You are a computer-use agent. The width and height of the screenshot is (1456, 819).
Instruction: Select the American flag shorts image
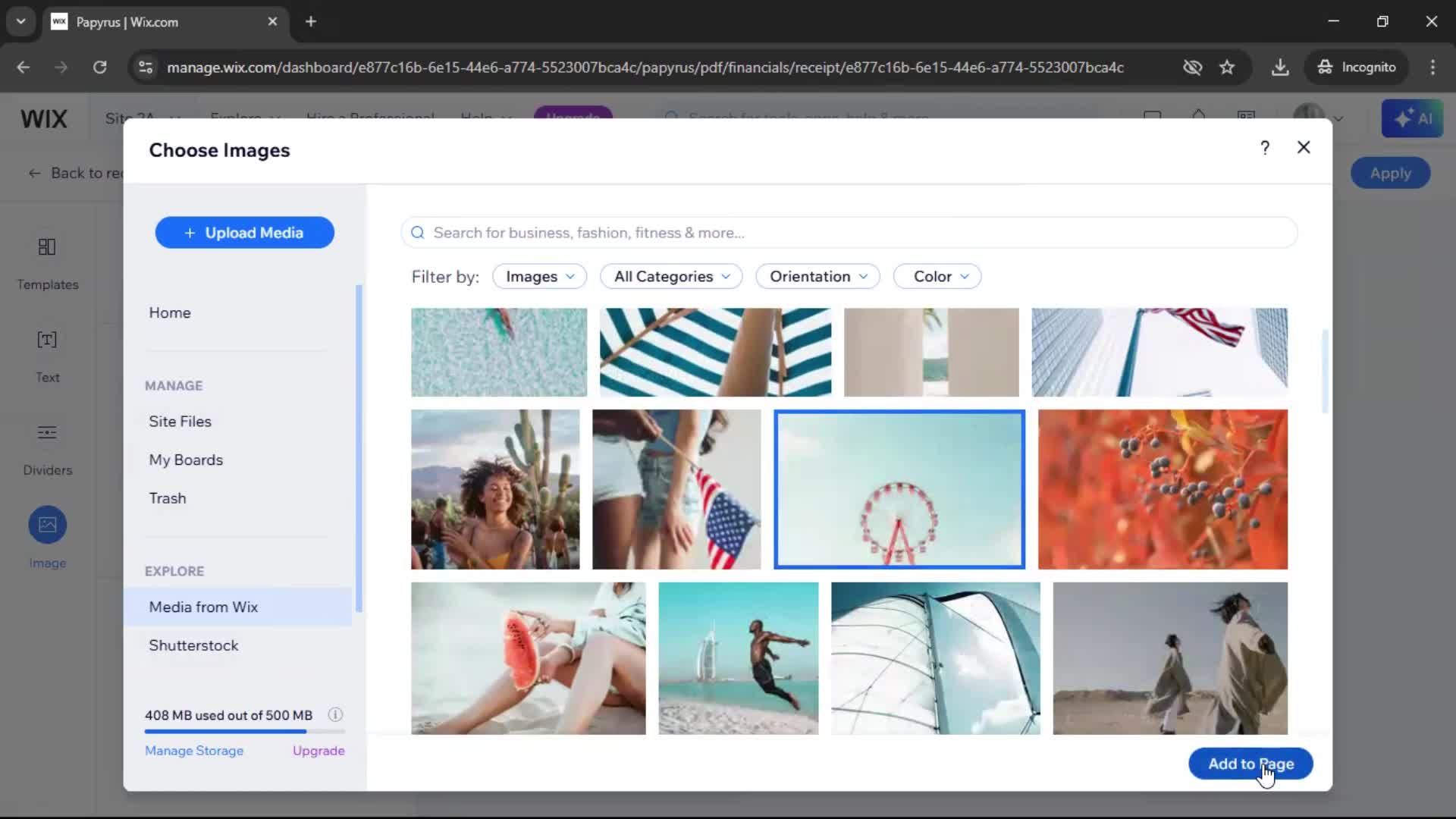pyautogui.click(x=676, y=490)
